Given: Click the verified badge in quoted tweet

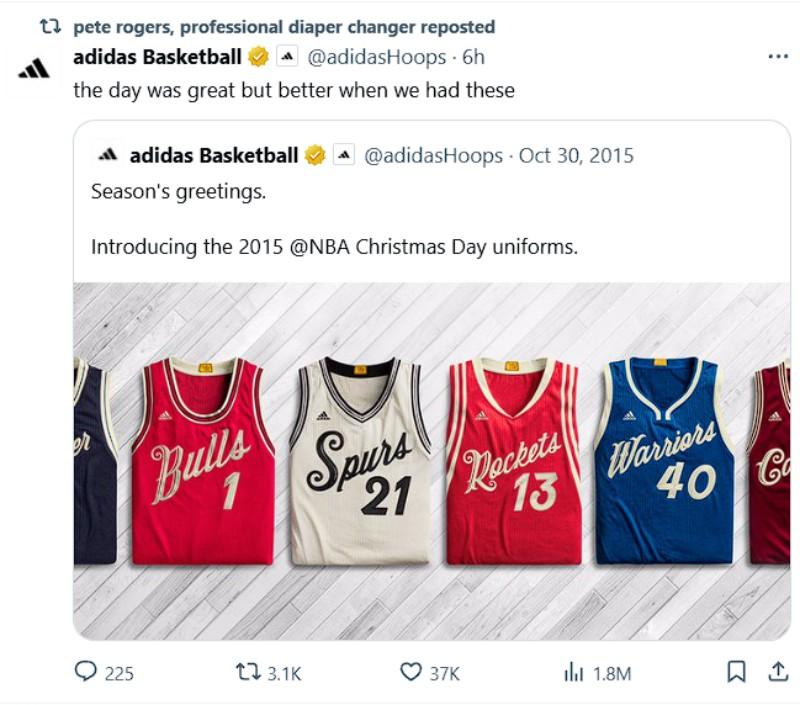Looking at the screenshot, I should [x=315, y=155].
